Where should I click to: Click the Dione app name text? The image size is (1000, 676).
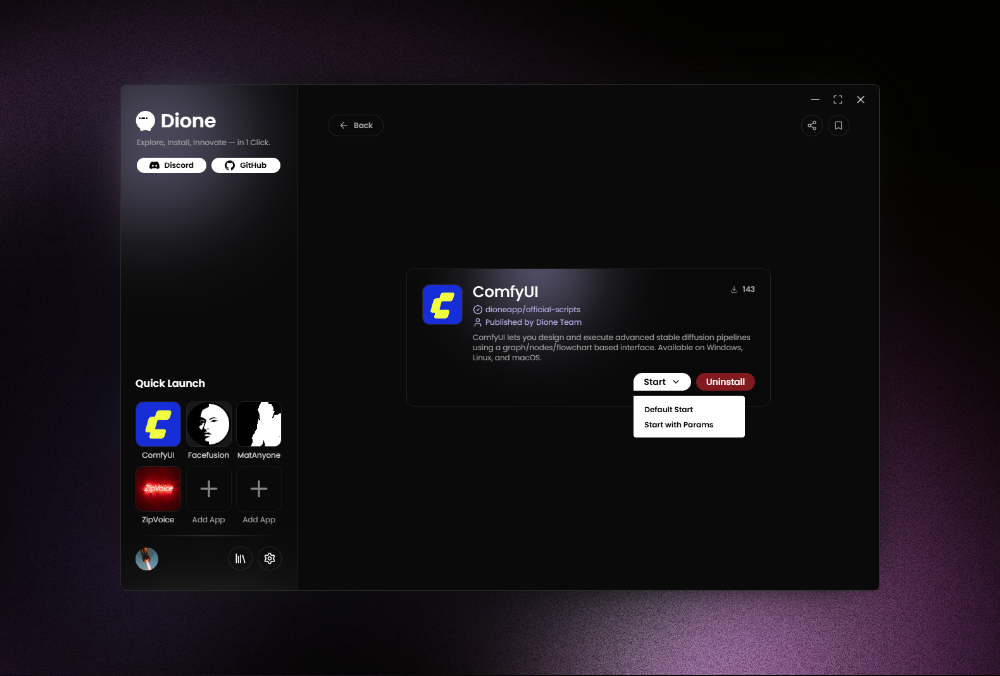tap(188, 121)
